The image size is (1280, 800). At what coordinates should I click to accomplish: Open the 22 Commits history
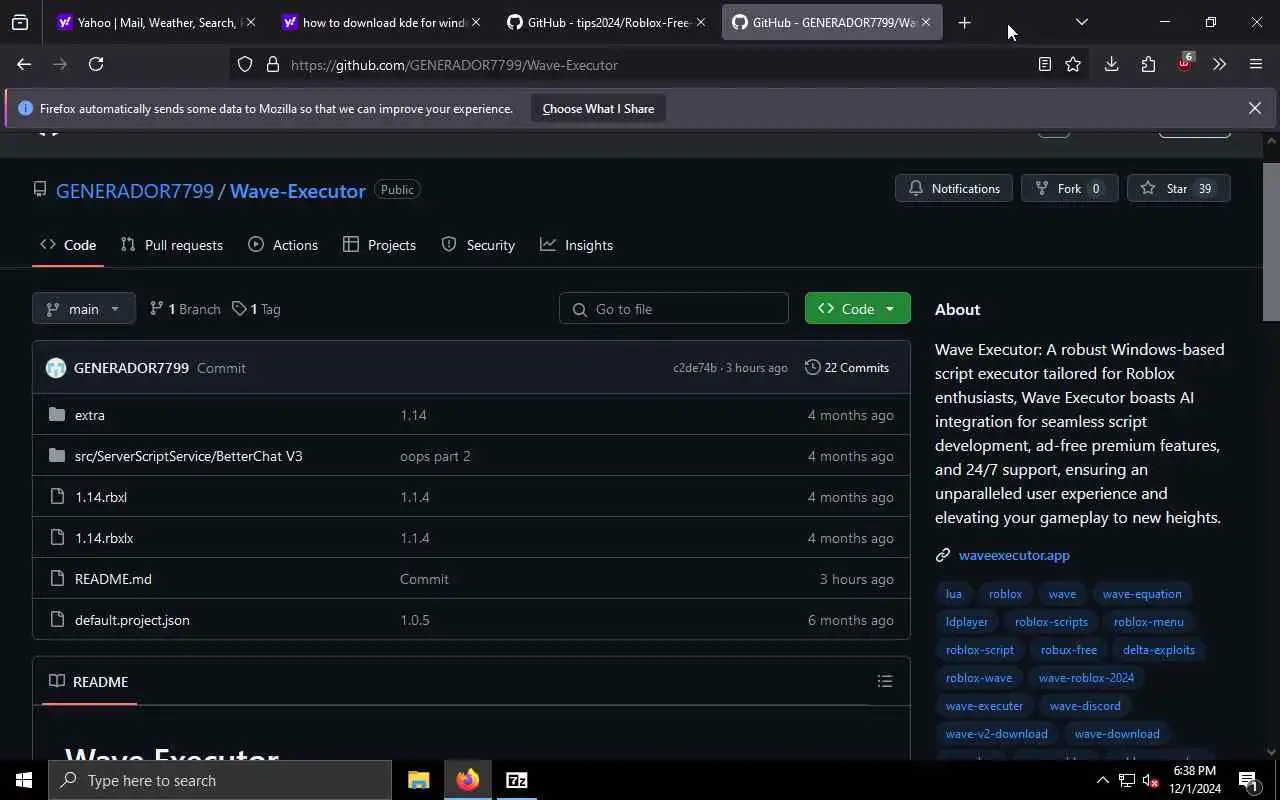coord(847,368)
